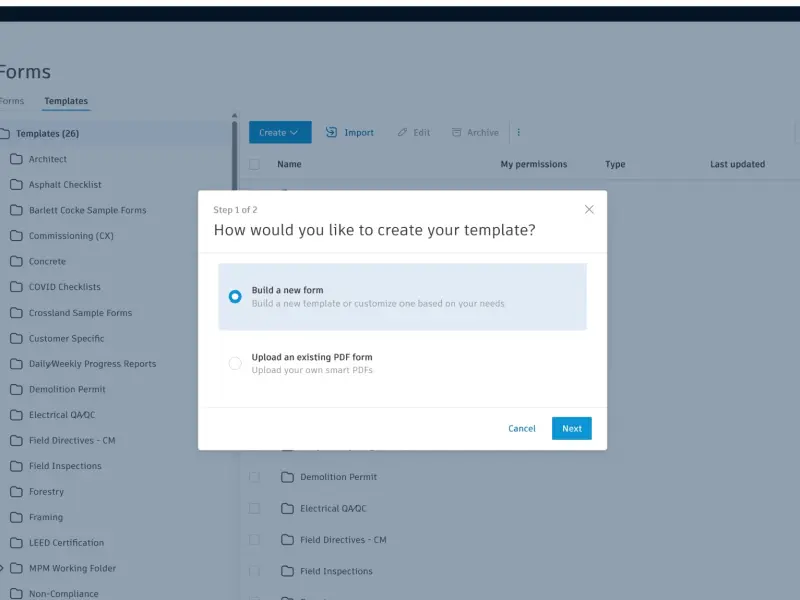Open the COVID Checklists folder
Viewport: 800px width, 600px height.
click(x=64, y=287)
